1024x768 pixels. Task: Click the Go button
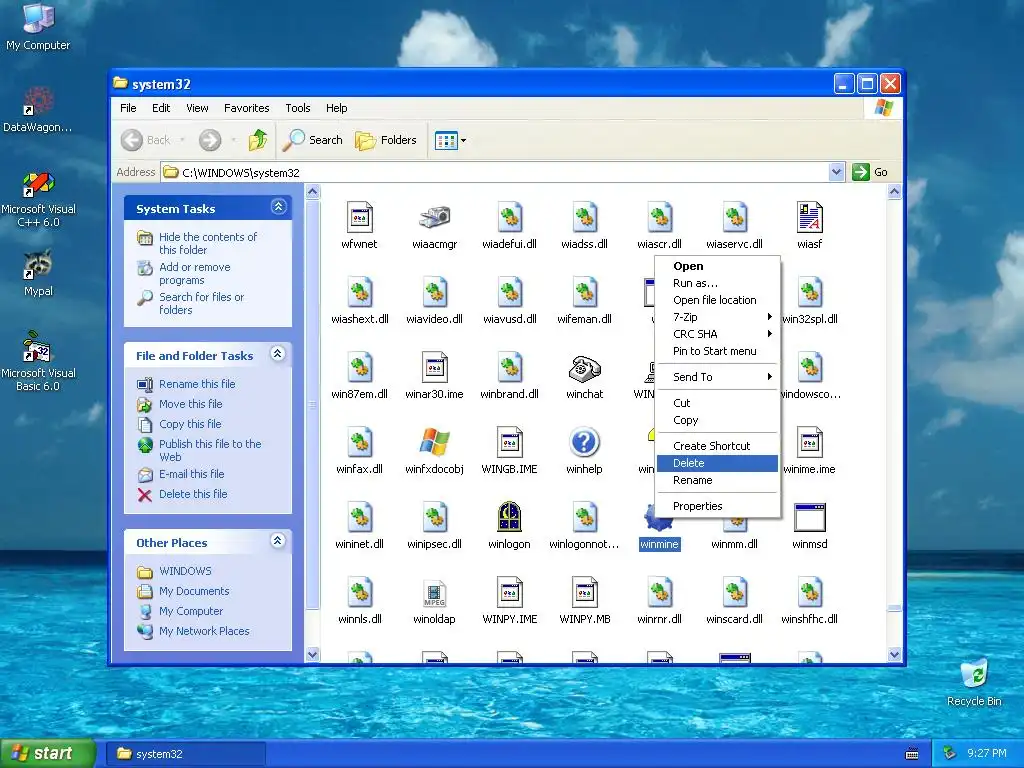(x=871, y=172)
